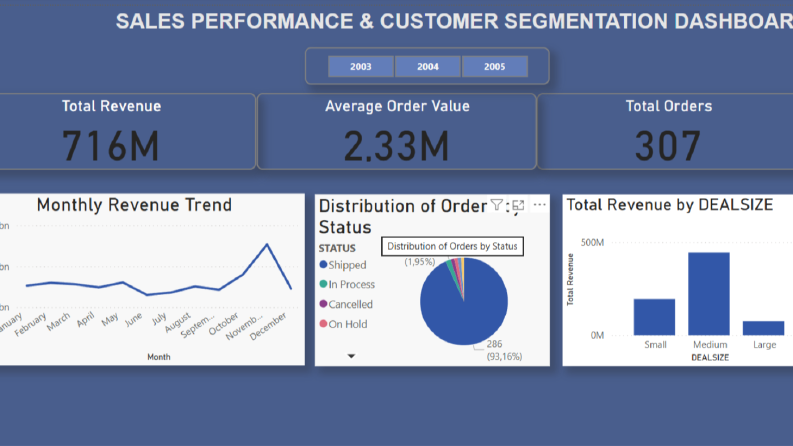Expand legend with the down arrow
This screenshot has height=446, width=793.
tap(351, 356)
